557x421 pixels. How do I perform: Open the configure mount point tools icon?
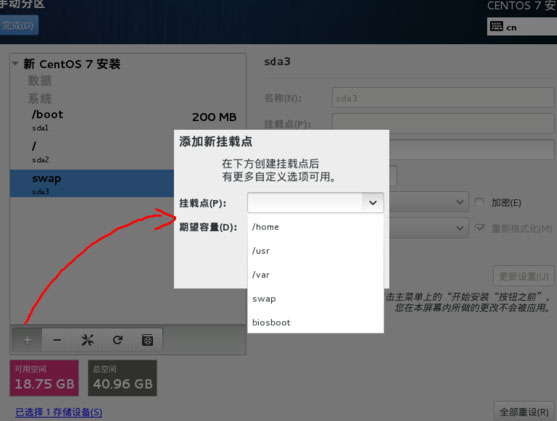[87, 340]
